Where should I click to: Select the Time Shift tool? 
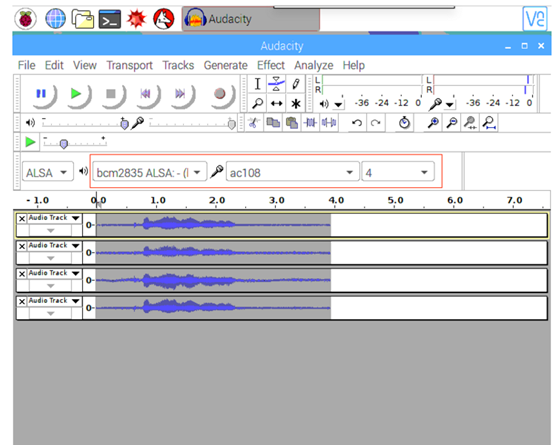[x=276, y=104]
